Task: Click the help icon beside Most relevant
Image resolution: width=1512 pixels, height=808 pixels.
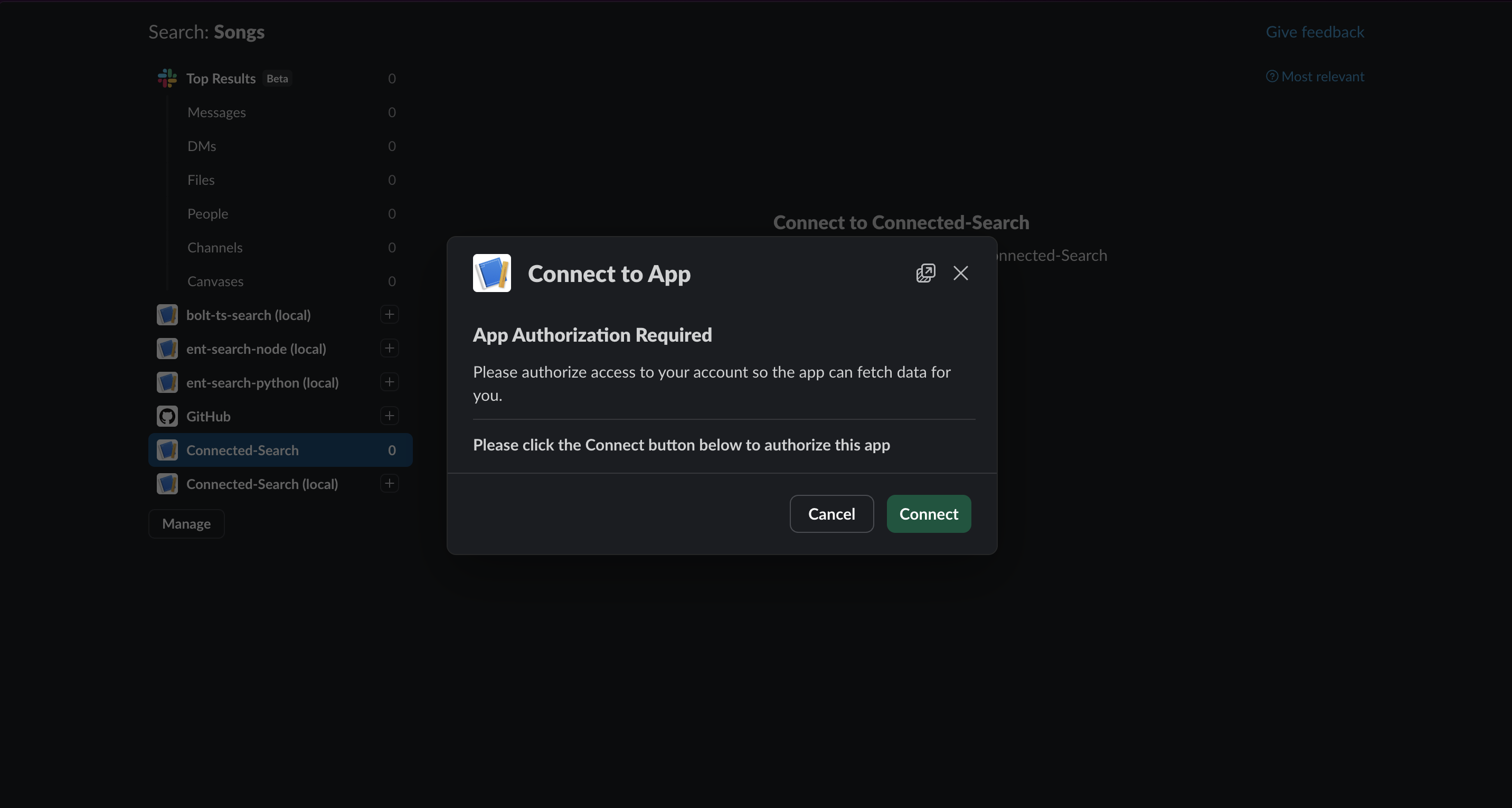Action: tap(1272, 76)
